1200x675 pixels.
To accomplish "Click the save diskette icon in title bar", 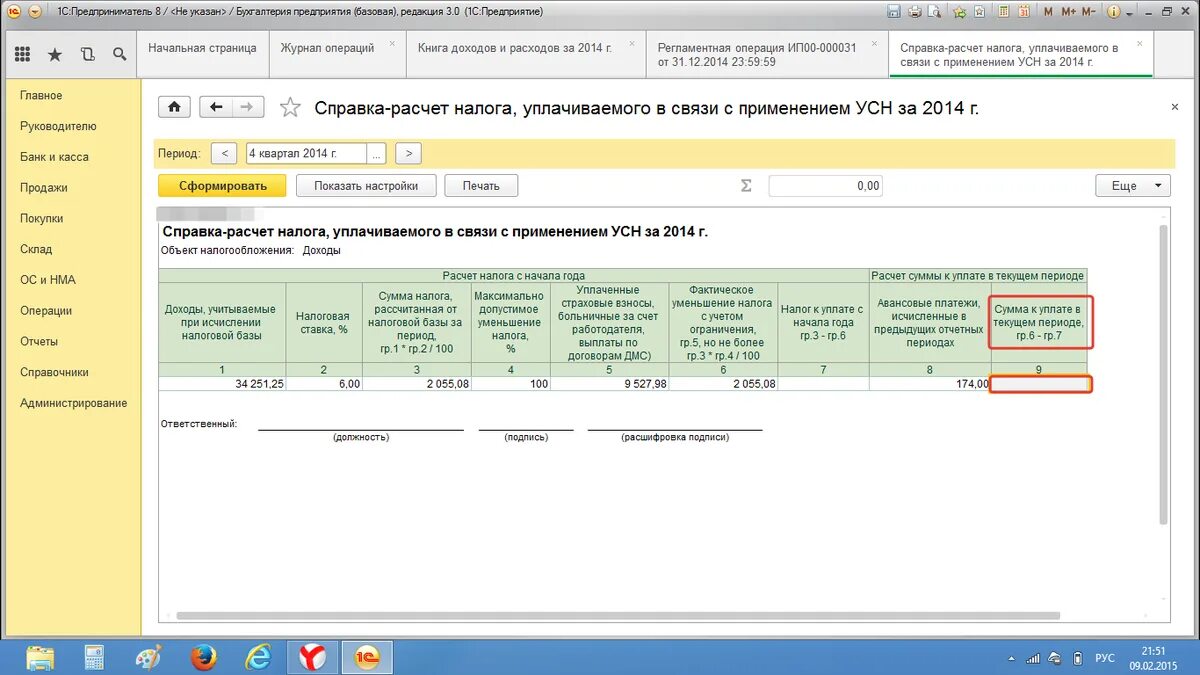I will point(894,12).
